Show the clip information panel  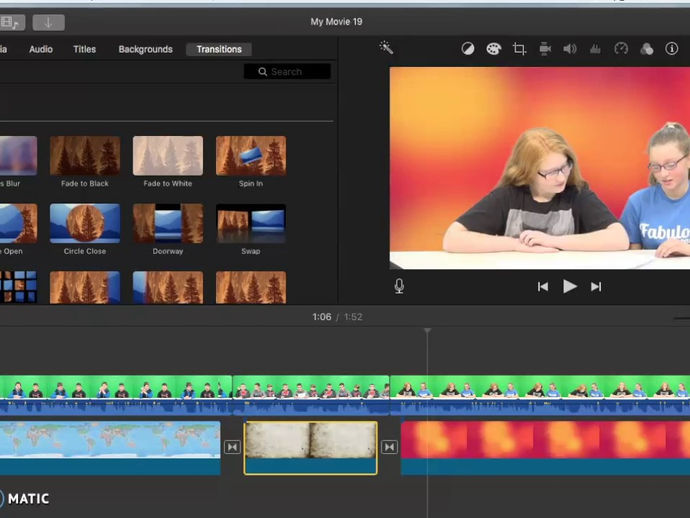[672, 48]
